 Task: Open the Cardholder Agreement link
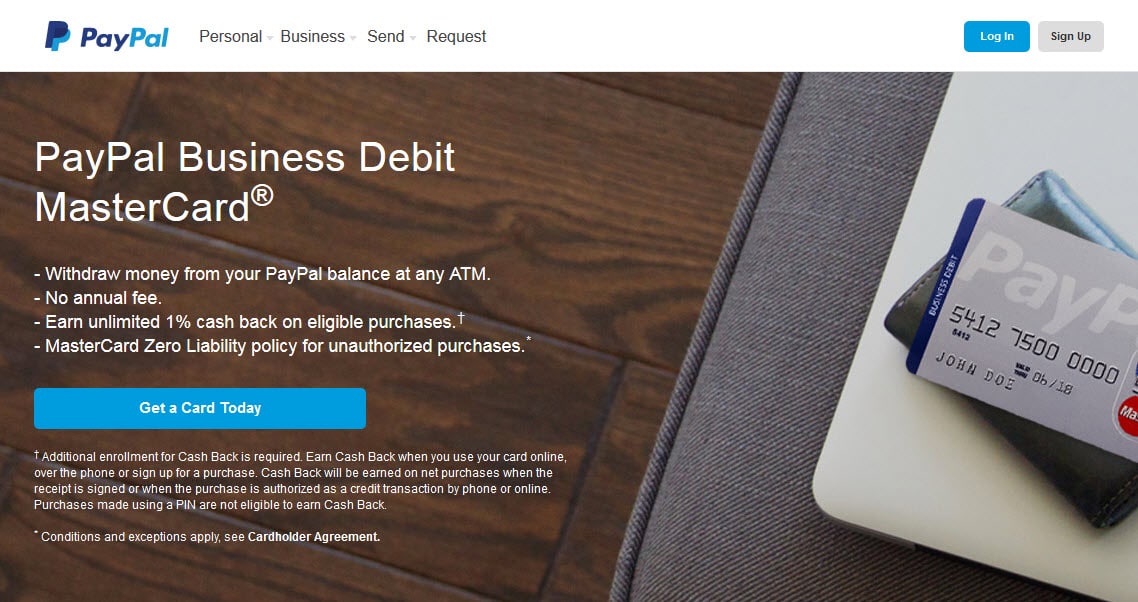[x=314, y=537]
